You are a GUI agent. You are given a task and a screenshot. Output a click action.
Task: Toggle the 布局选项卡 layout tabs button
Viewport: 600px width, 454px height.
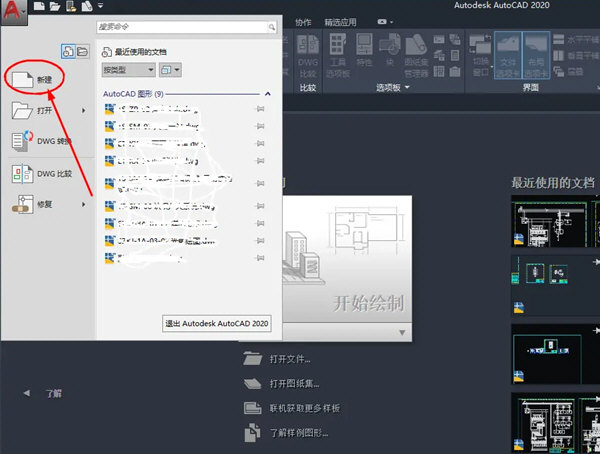[x=536, y=54]
